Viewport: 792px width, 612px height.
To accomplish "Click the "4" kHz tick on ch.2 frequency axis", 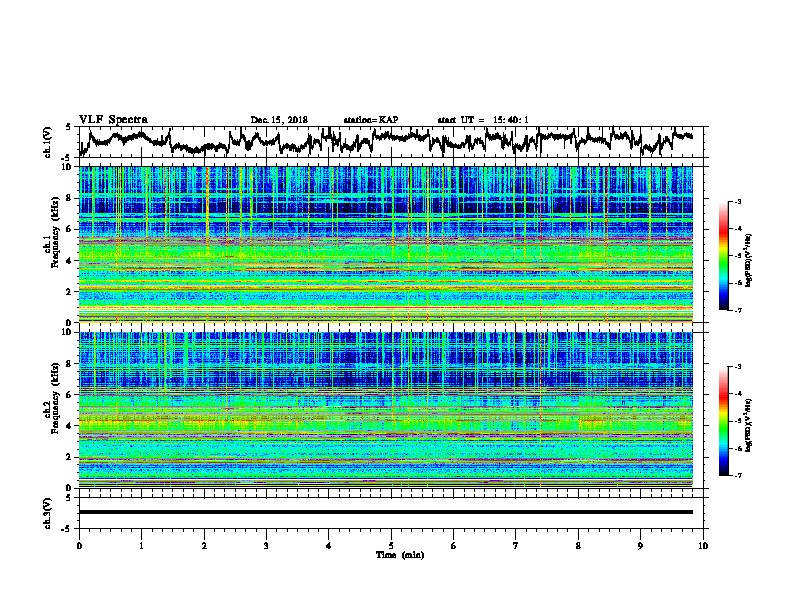I will [x=71, y=426].
